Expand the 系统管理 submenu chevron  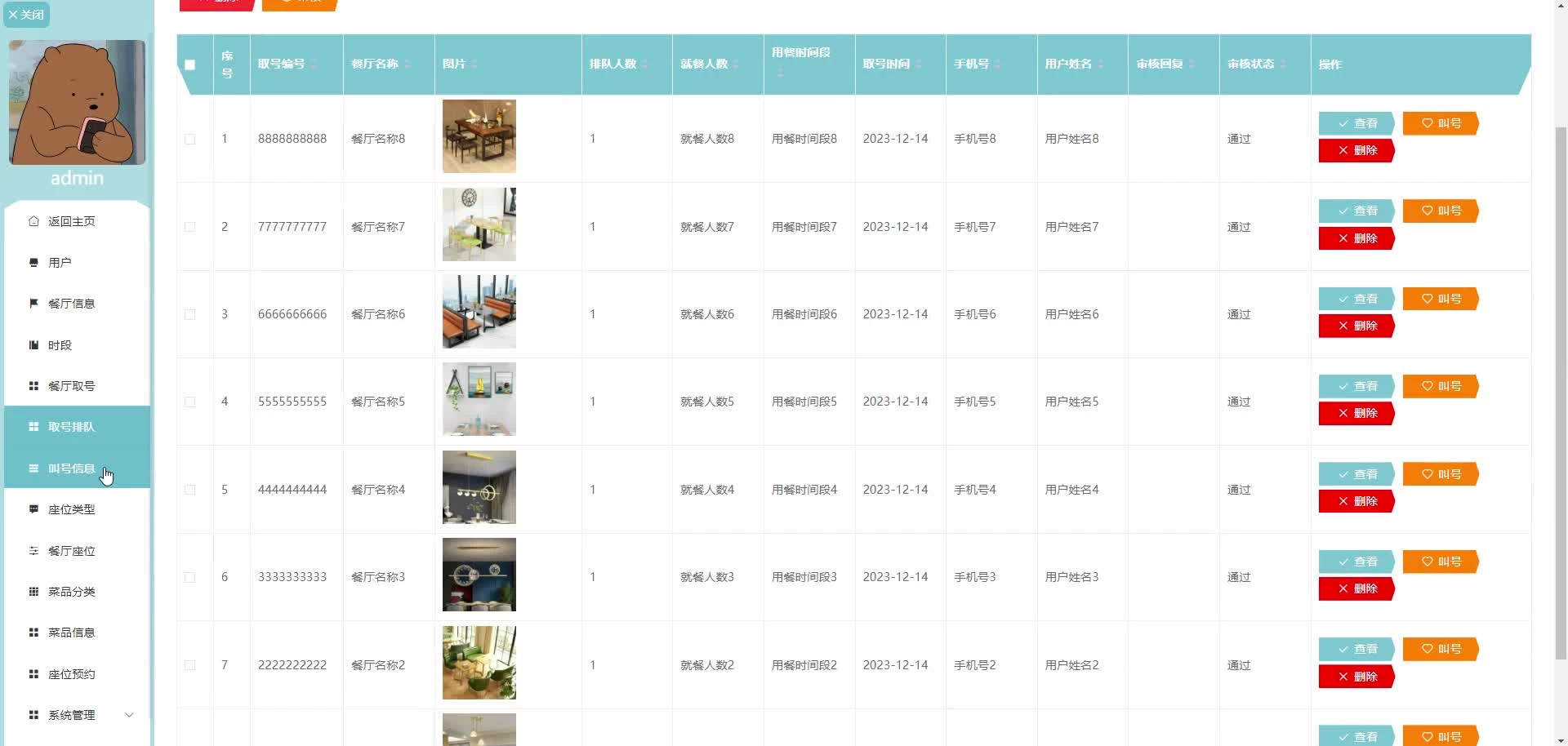point(129,715)
